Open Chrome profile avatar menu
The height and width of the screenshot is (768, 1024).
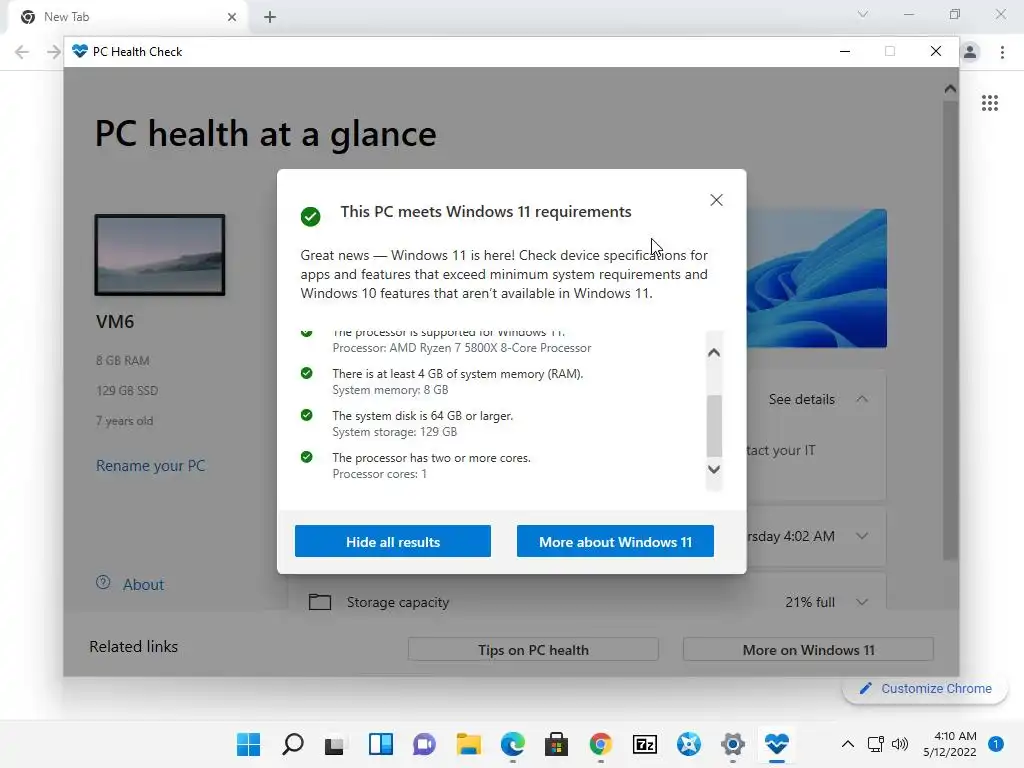pos(970,52)
